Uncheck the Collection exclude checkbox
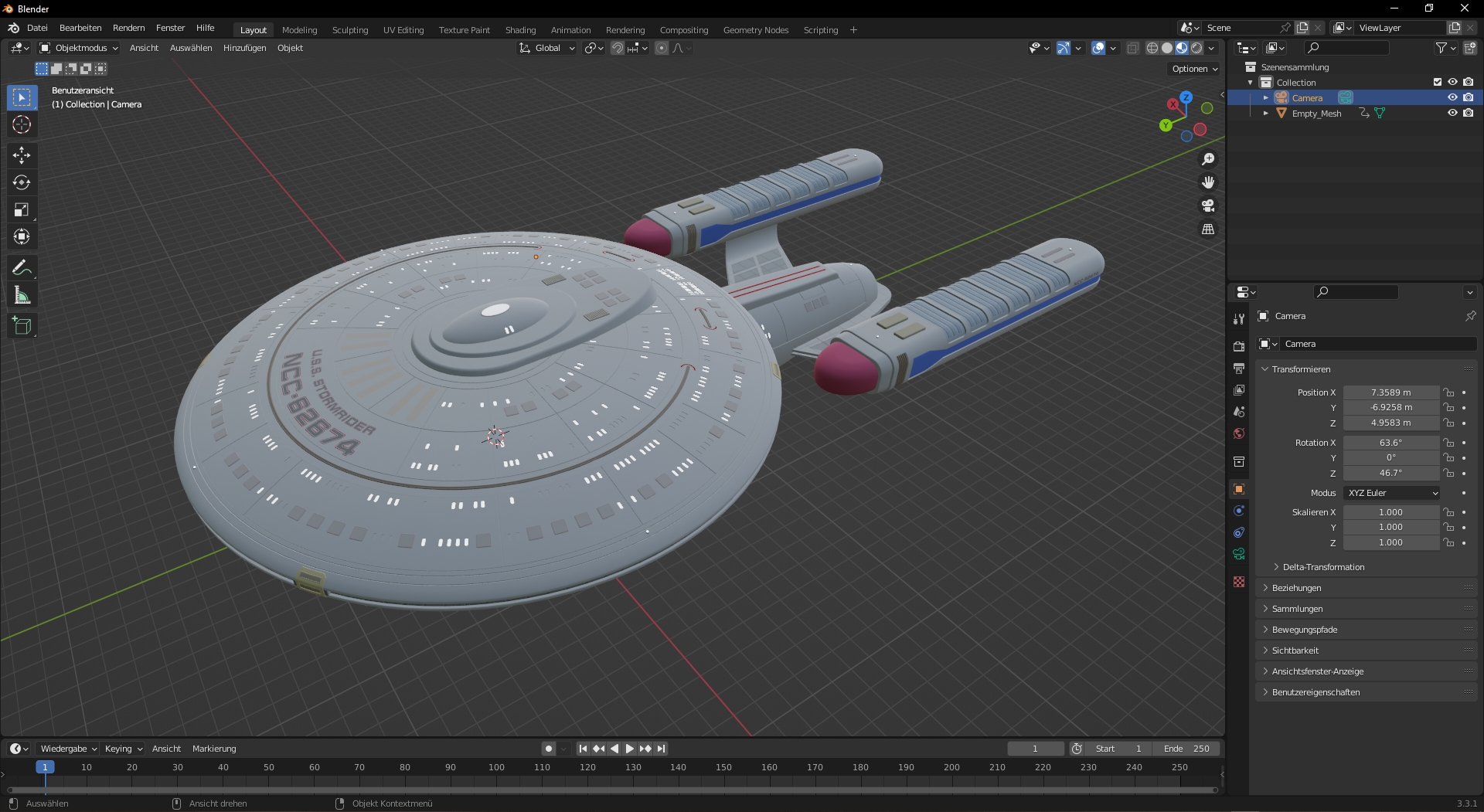This screenshot has width=1484, height=812. [x=1438, y=82]
